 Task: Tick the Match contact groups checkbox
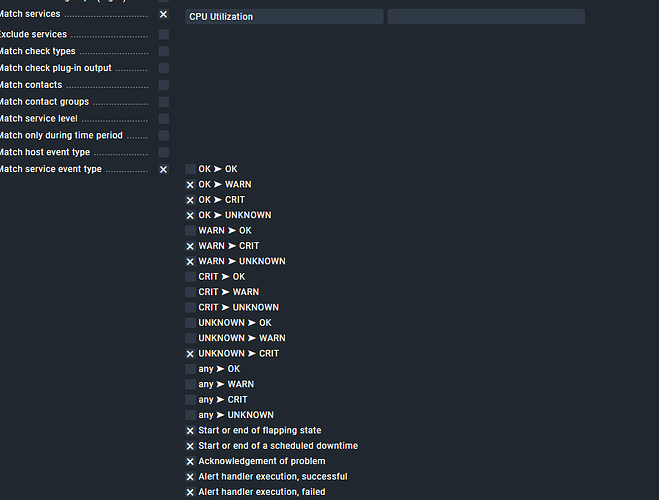click(163, 102)
